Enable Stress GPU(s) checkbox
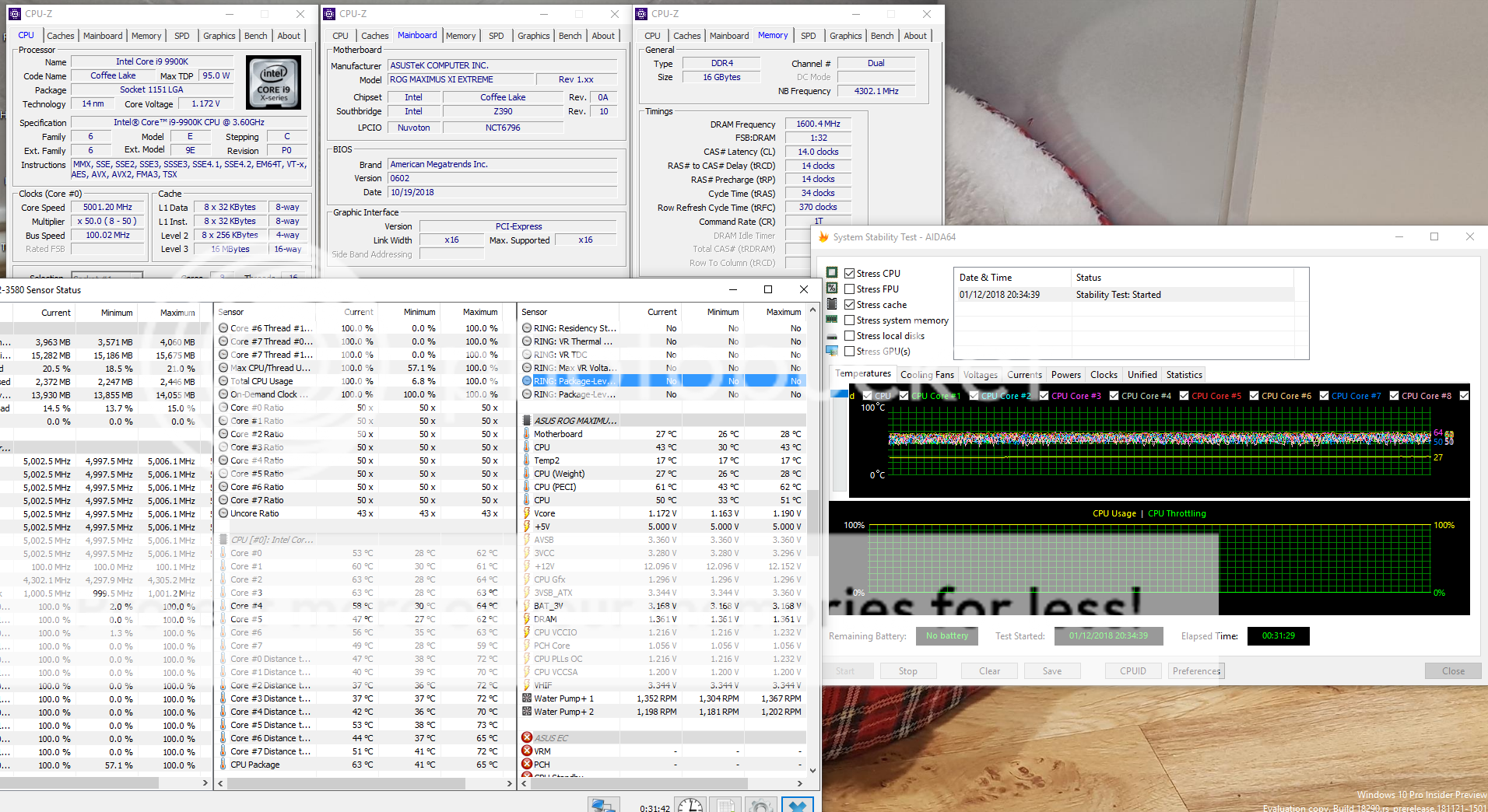 [850, 351]
